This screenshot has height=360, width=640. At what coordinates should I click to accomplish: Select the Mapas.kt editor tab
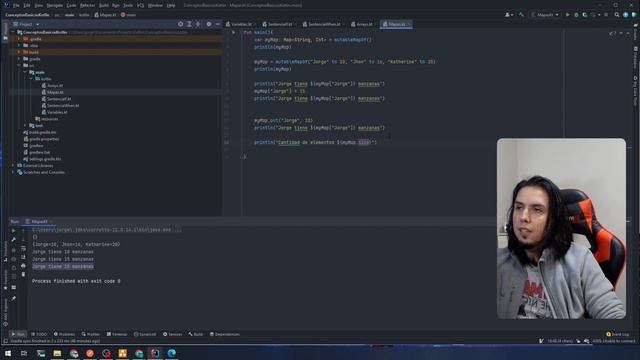(x=396, y=24)
